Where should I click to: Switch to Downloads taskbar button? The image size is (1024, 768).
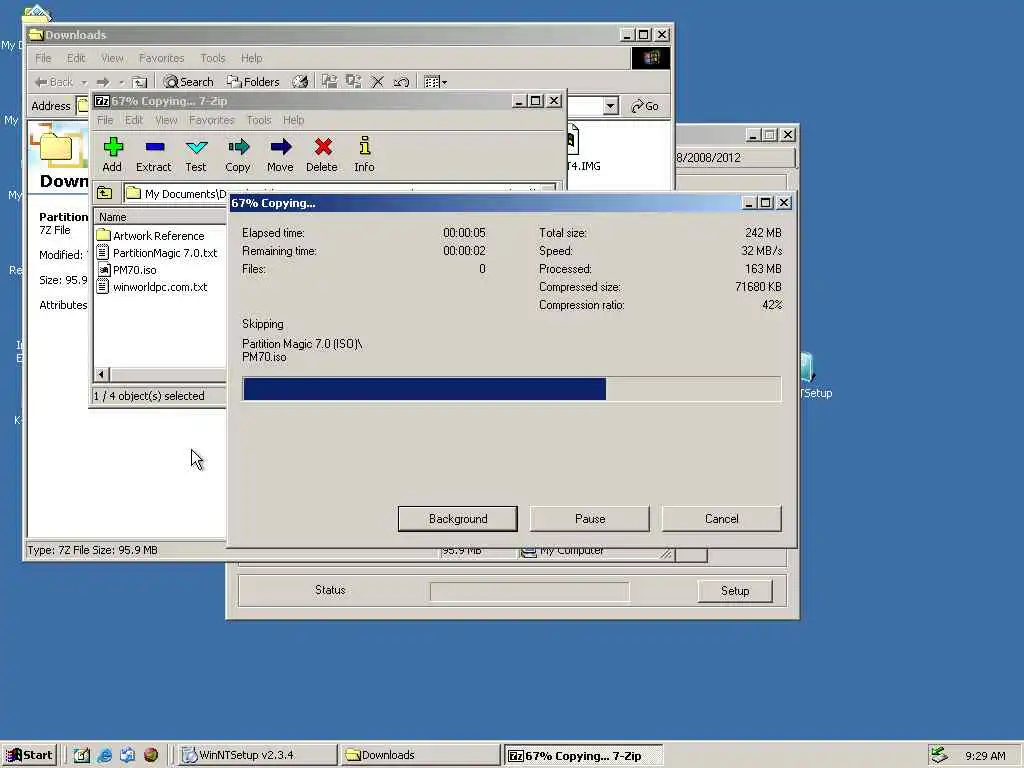pos(421,755)
